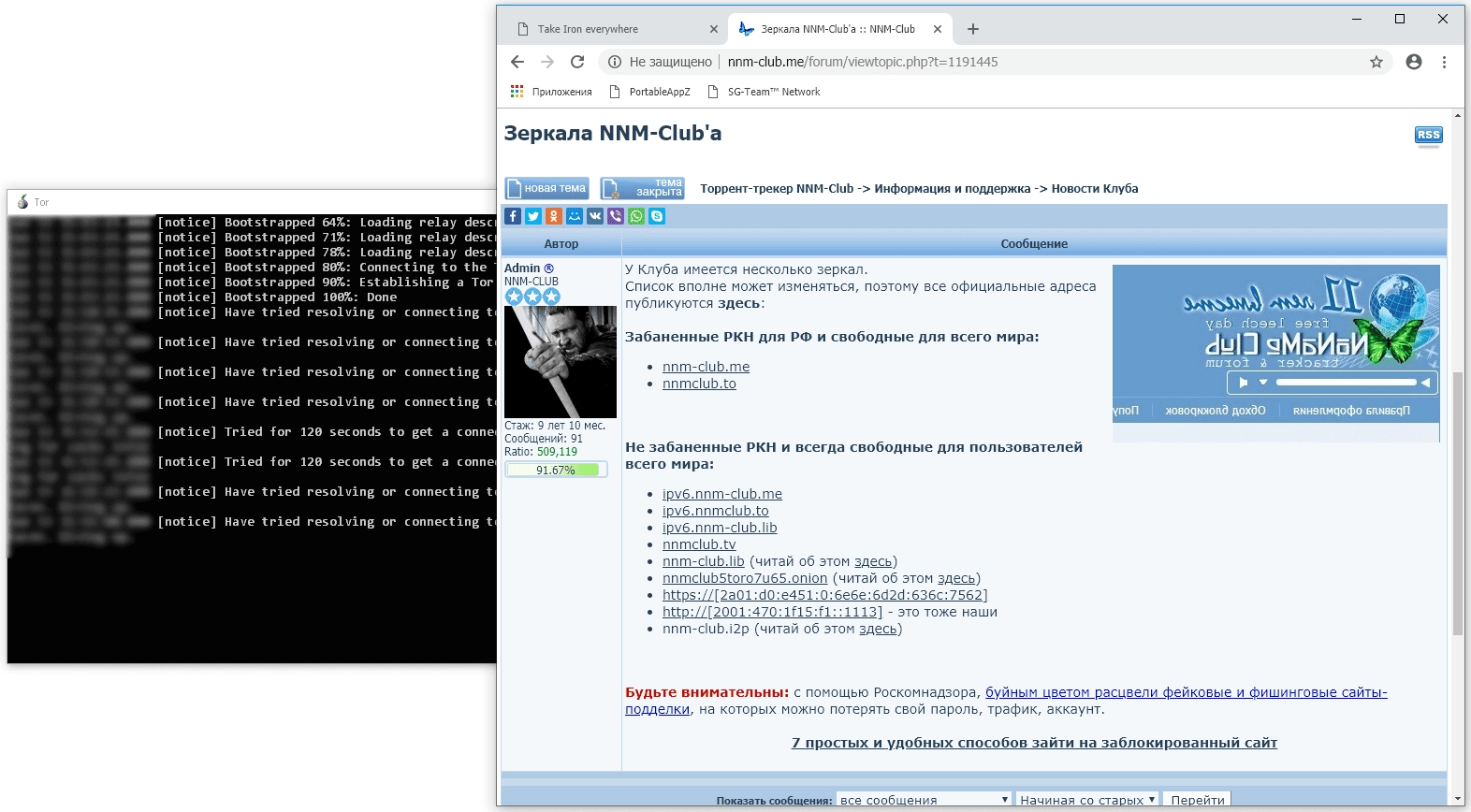The width and height of the screenshot is (1471, 812).
Task: Click registered icon next to Admin
Action: 548,268
